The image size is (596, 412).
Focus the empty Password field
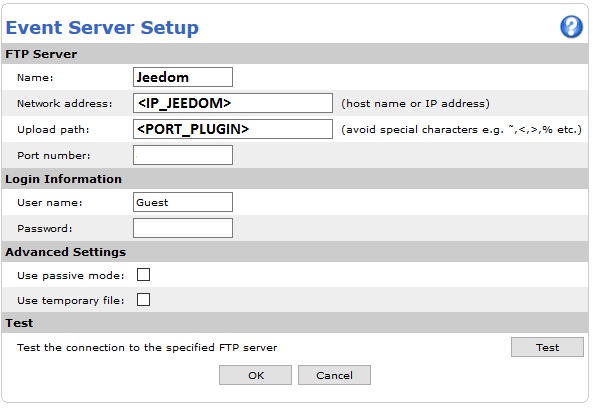(x=183, y=228)
